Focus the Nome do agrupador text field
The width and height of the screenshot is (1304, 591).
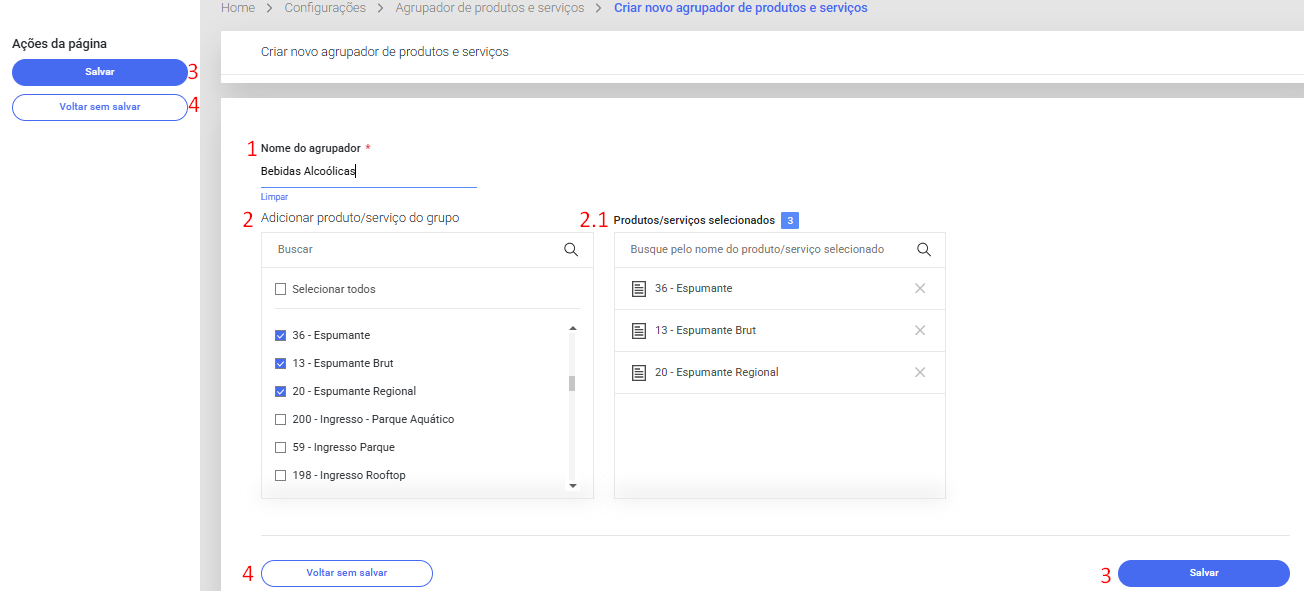(368, 171)
